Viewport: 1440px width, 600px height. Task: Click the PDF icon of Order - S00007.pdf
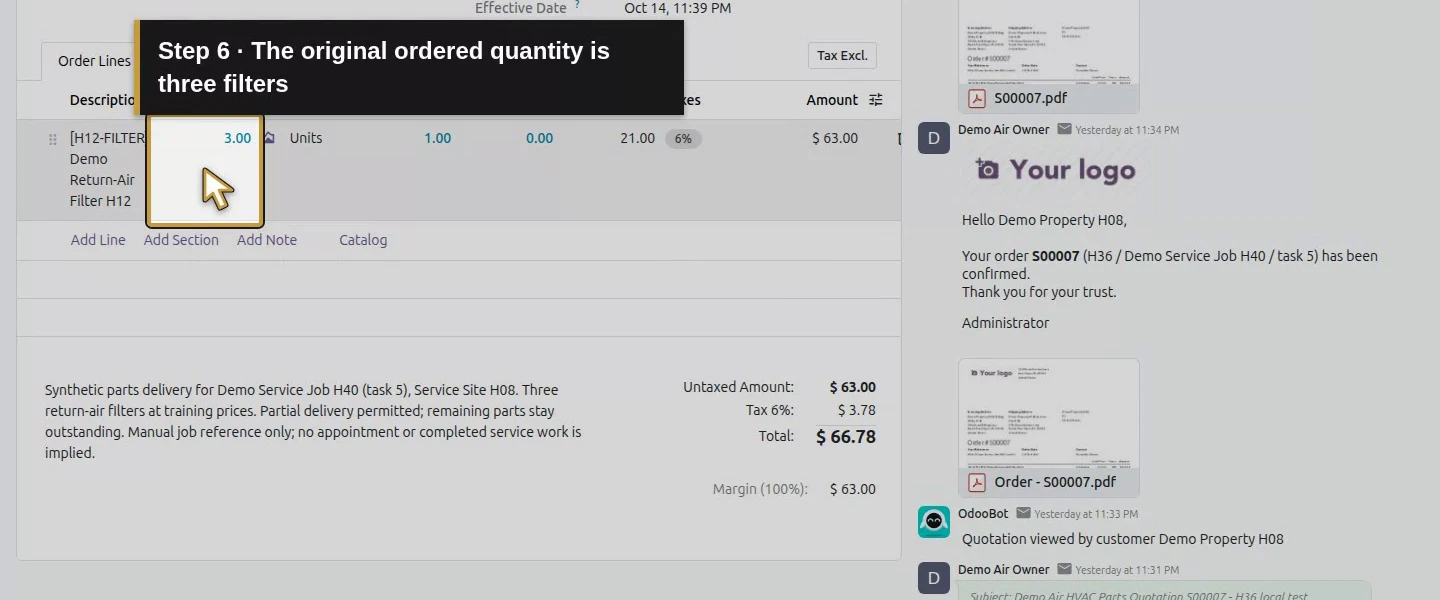coord(977,482)
